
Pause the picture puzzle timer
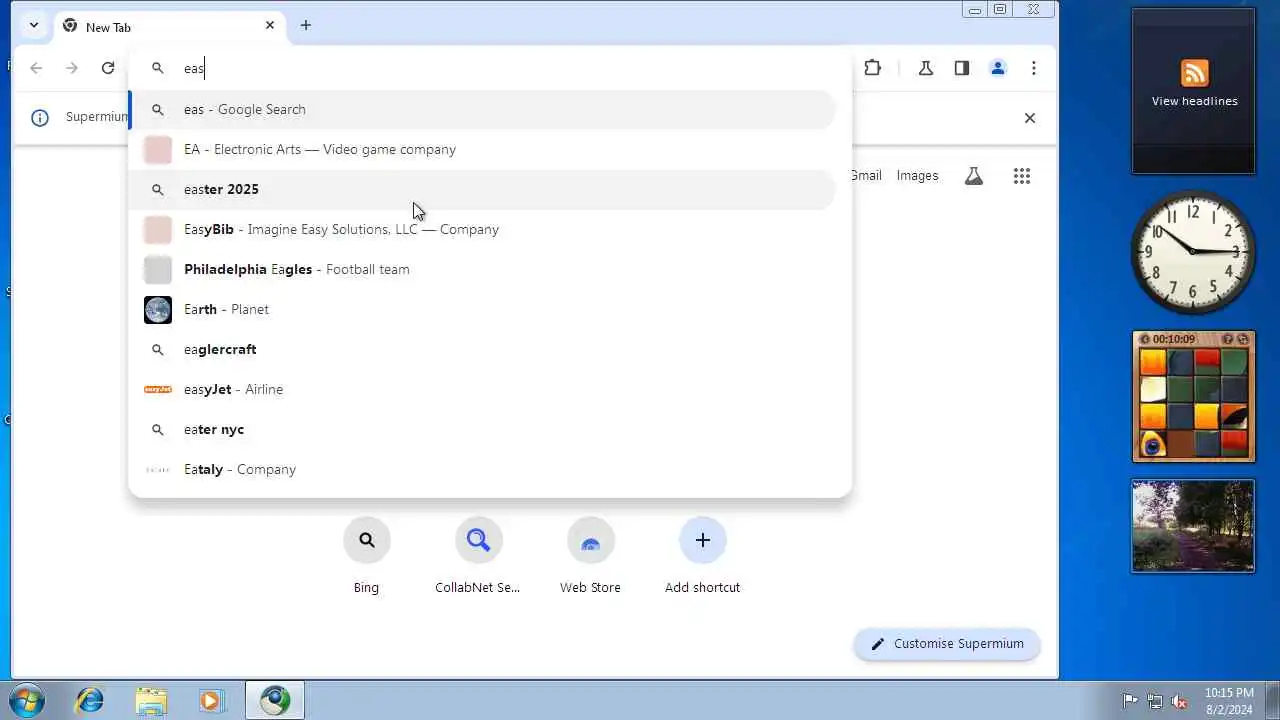[1146, 339]
